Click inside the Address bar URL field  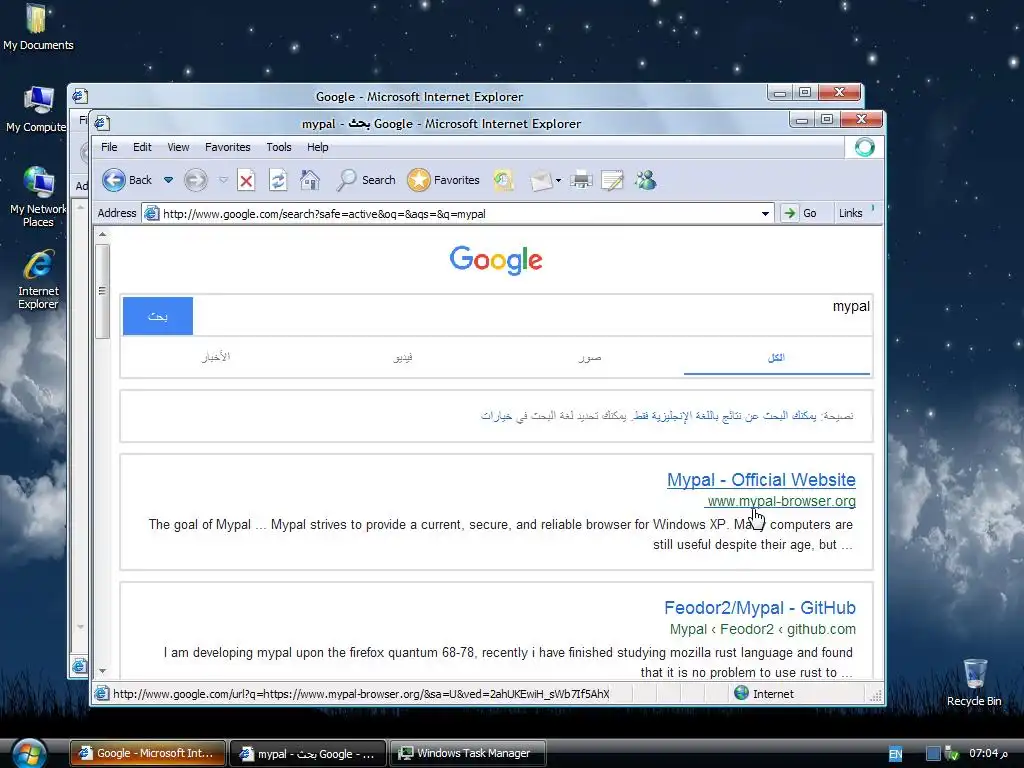click(457, 214)
